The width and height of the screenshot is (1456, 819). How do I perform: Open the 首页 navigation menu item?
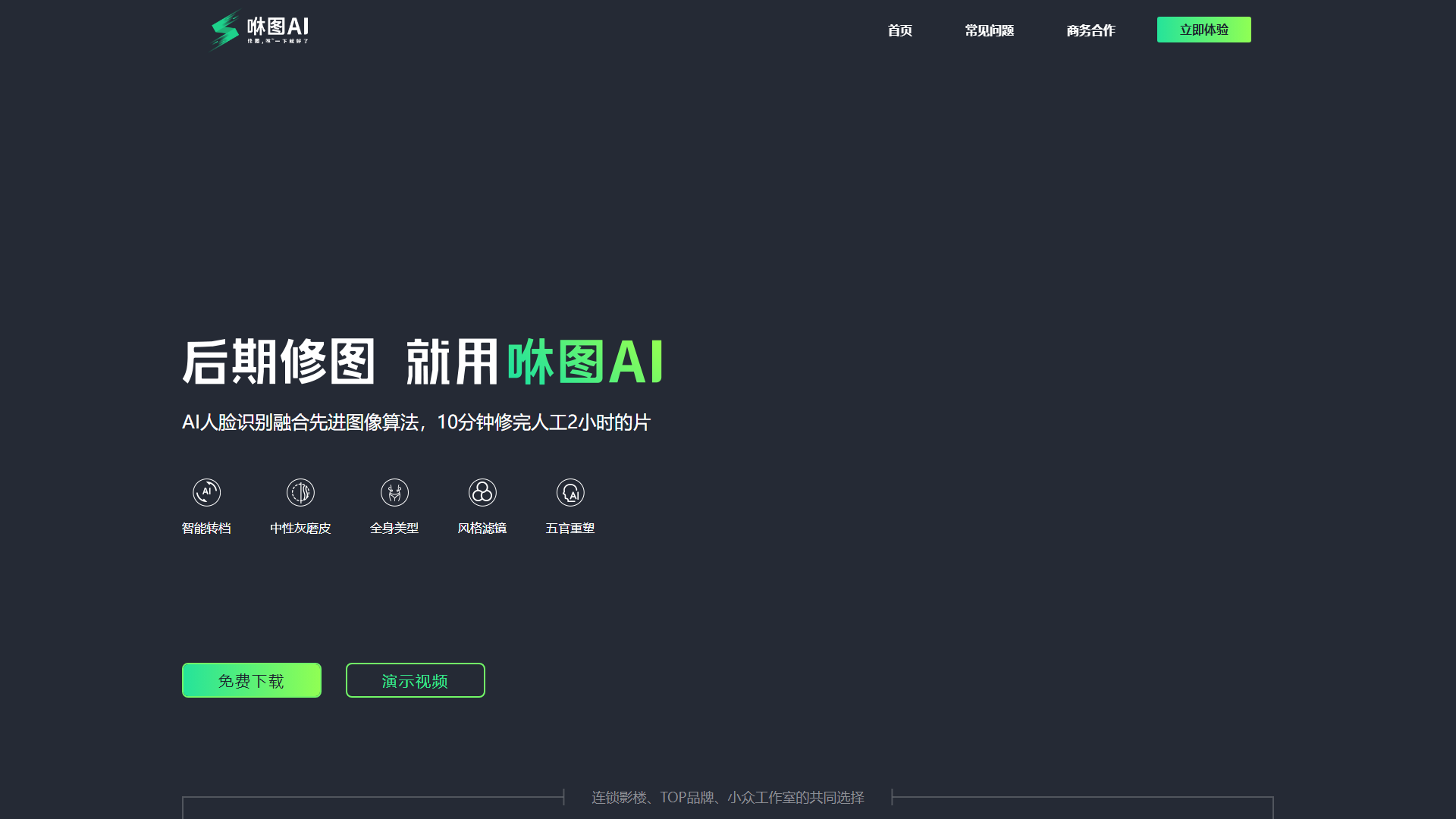(899, 30)
